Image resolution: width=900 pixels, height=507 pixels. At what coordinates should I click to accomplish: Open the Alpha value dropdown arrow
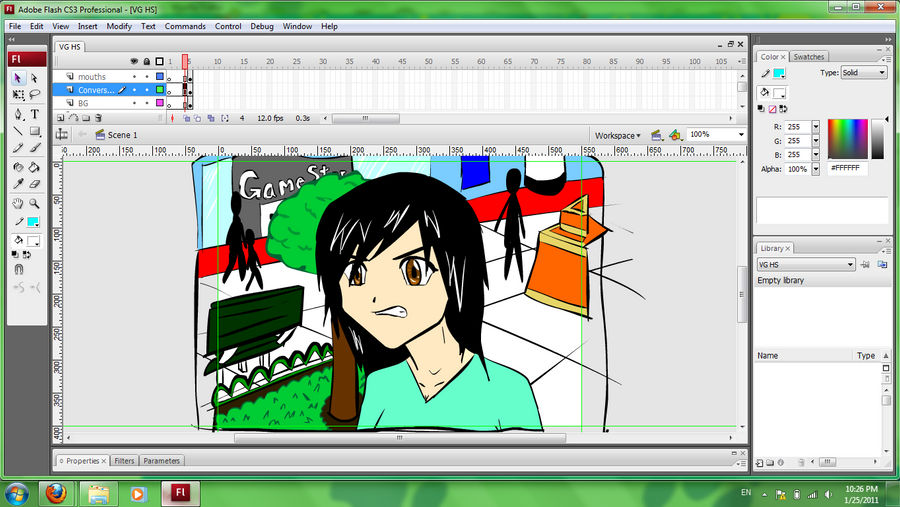point(816,169)
